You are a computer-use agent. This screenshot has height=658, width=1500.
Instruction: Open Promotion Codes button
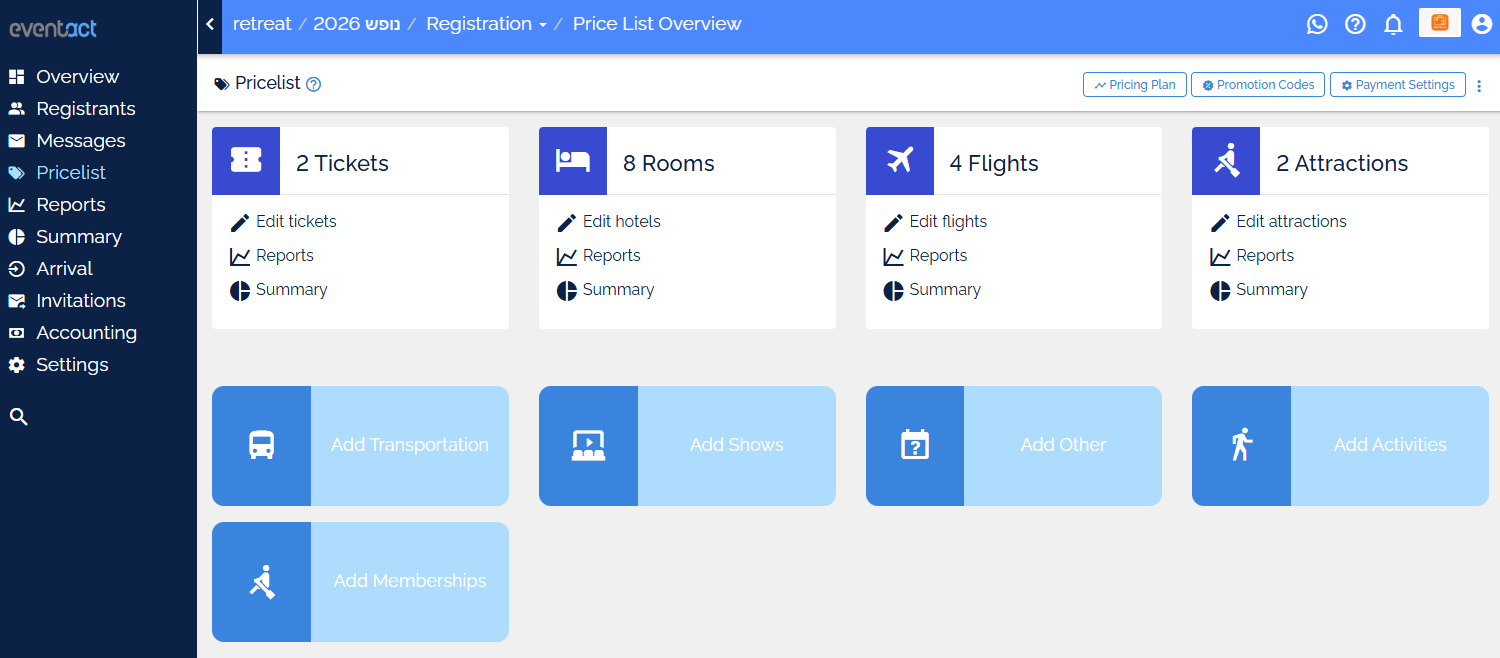pos(1258,85)
